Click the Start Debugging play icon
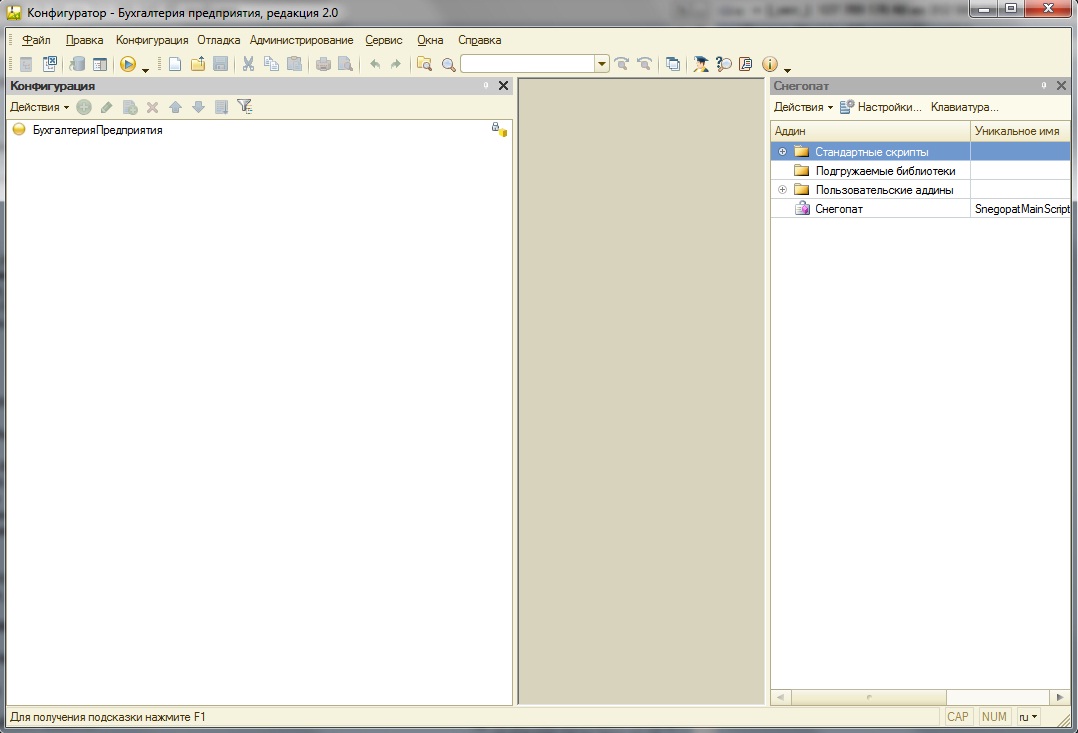This screenshot has height=733, width=1078. point(128,64)
